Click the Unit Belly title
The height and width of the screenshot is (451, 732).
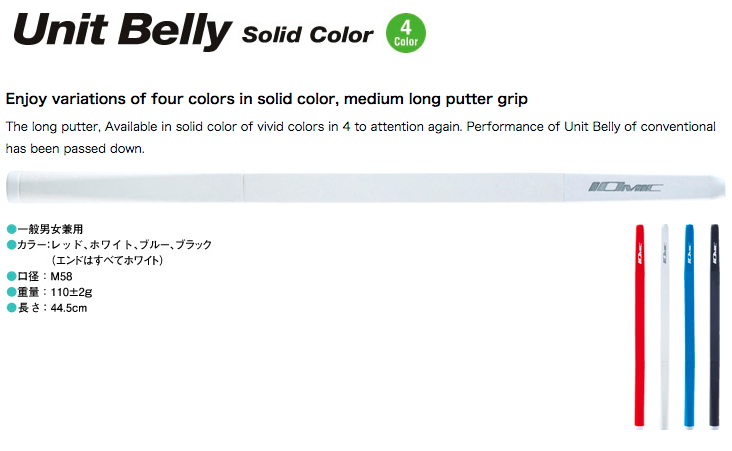[x=122, y=30]
